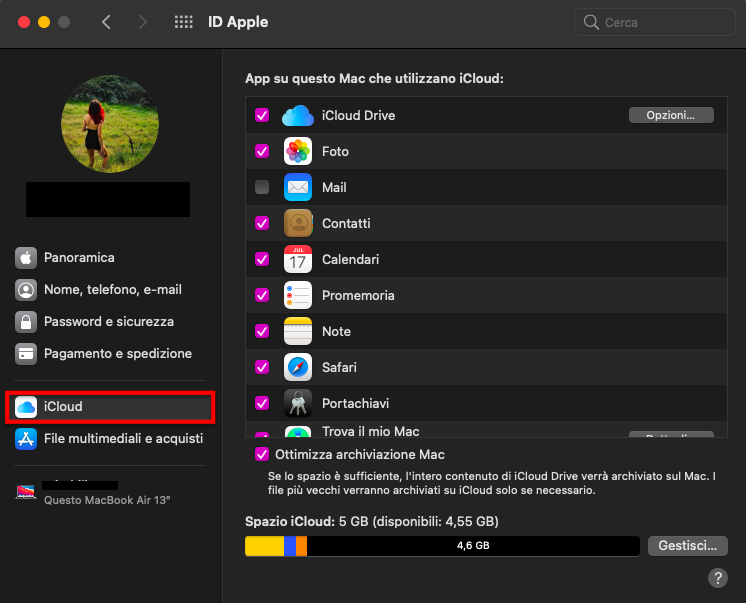This screenshot has height=603, width=746.
Task: Show all preferences grid icon
Action: click(x=184, y=22)
